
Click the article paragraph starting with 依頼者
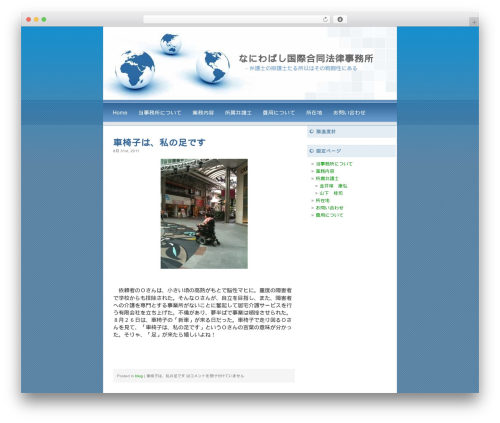coord(203,312)
